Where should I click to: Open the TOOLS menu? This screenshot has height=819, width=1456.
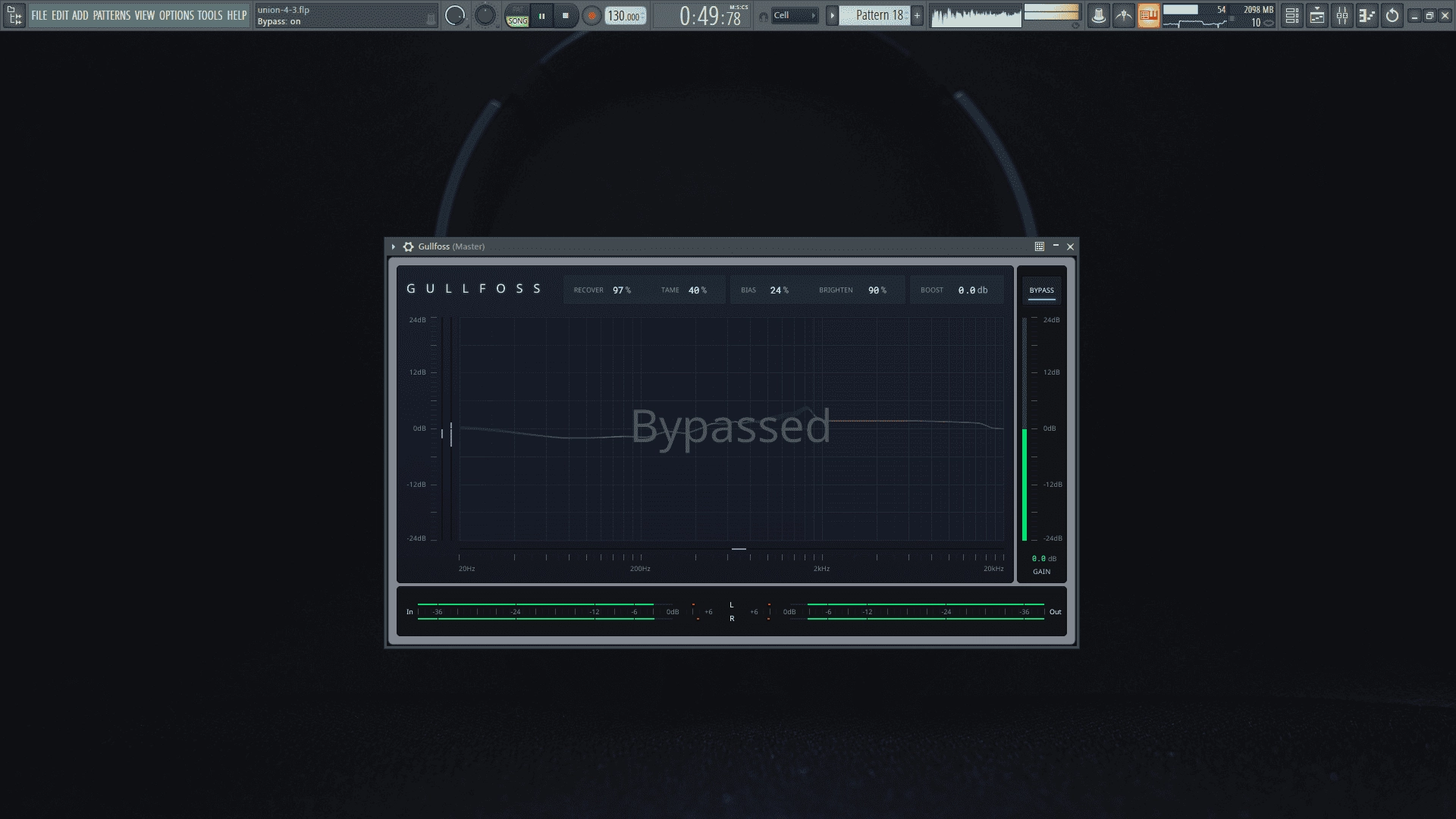pos(210,15)
